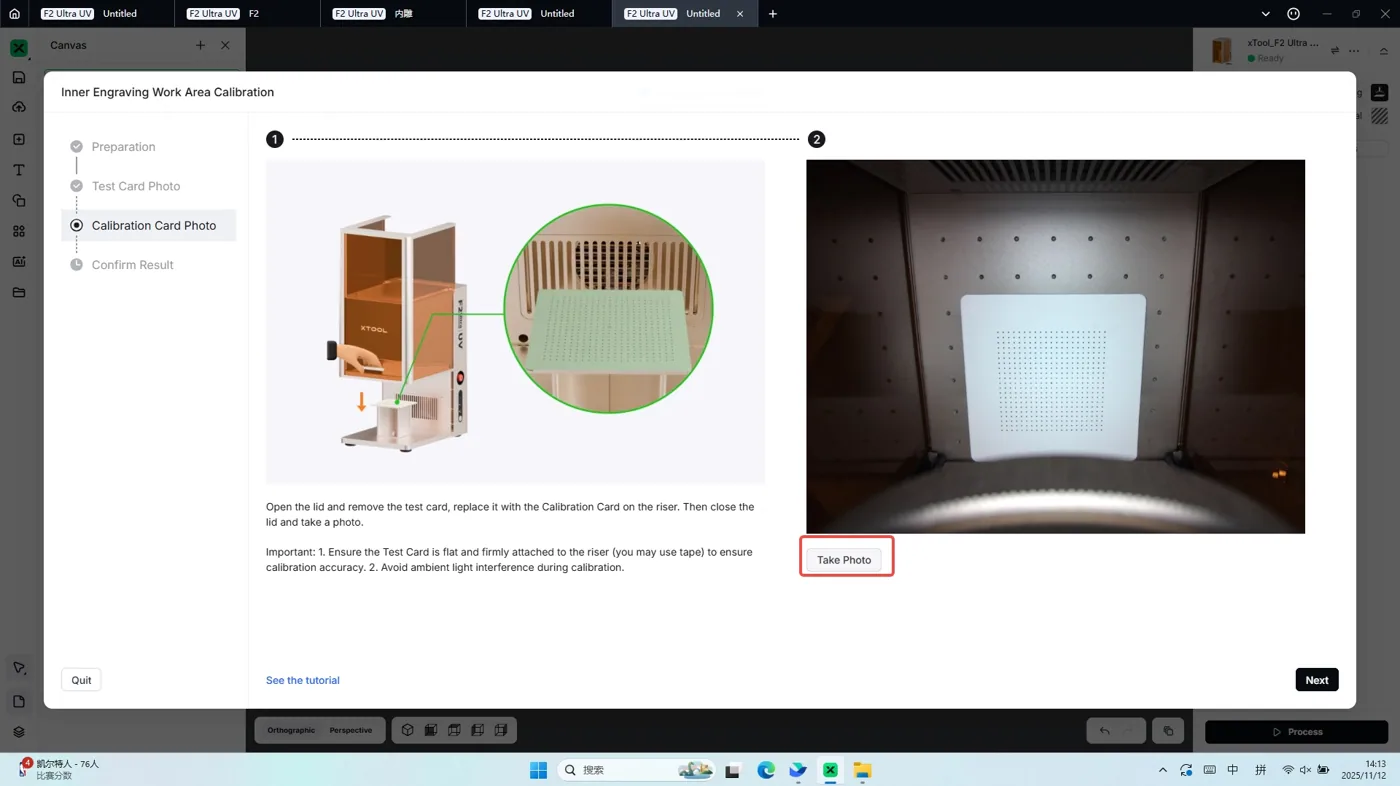The height and width of the screenshot is (786, 1400).
Task: Click the calibration card illustration
Action: 515,322
